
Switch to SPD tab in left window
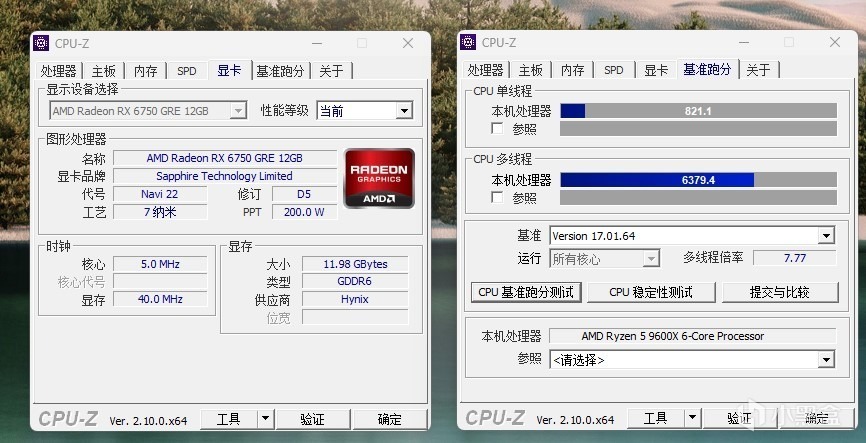click(187, 71)
